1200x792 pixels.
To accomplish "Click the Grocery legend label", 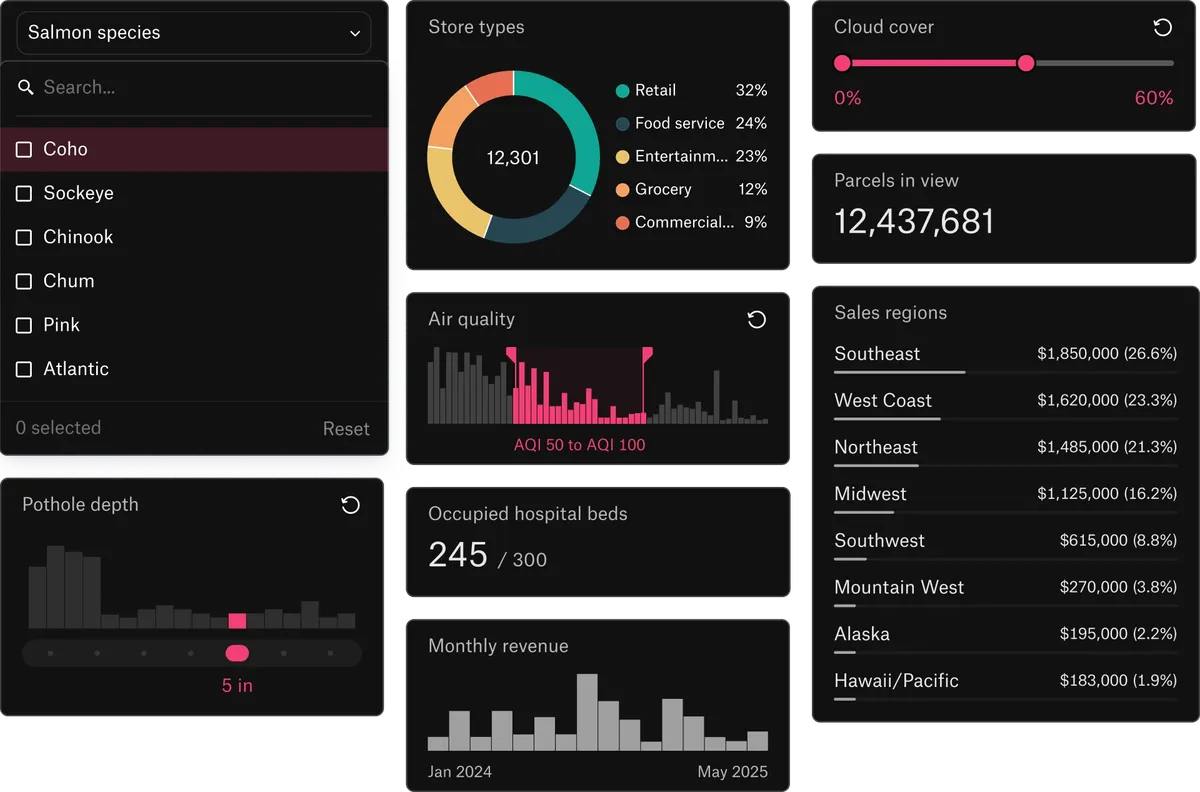I will pyautogui.click(x=663, y=190).
